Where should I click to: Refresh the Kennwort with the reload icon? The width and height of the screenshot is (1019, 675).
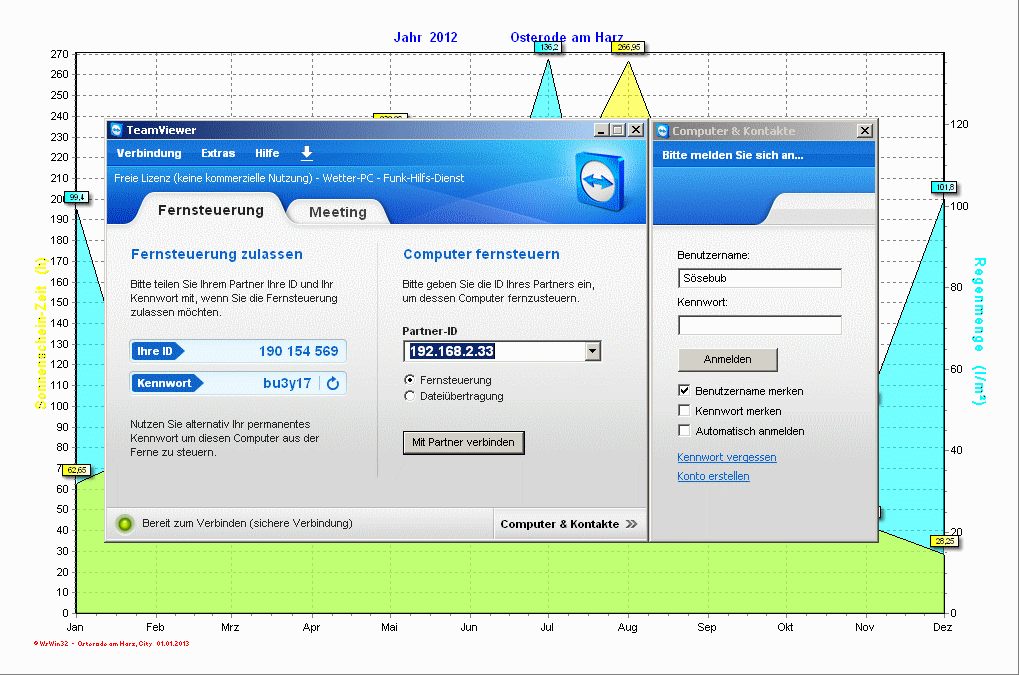coord(333,383)
